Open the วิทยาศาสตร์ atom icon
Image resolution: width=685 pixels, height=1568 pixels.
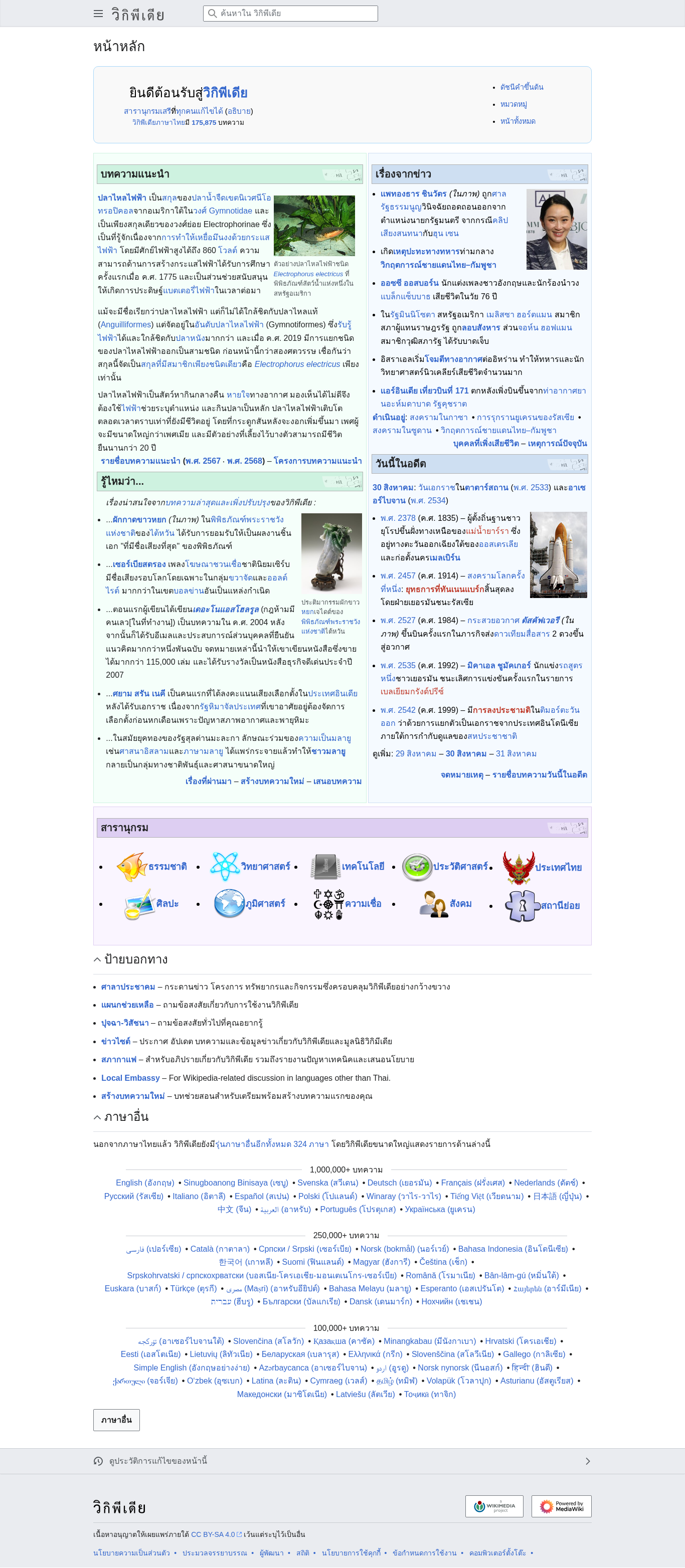(225, 866)
